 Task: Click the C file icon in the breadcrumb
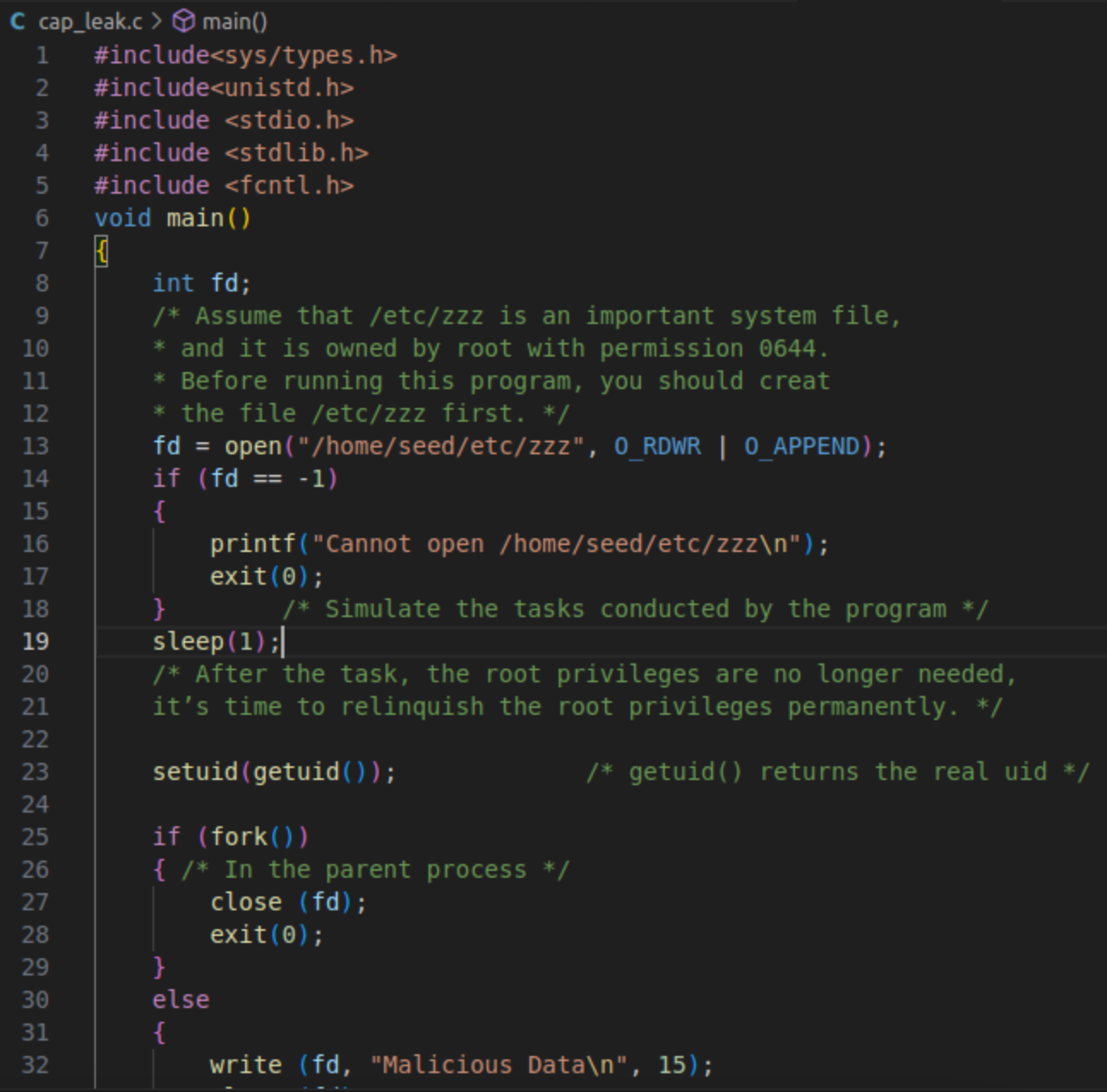point(17,21)
